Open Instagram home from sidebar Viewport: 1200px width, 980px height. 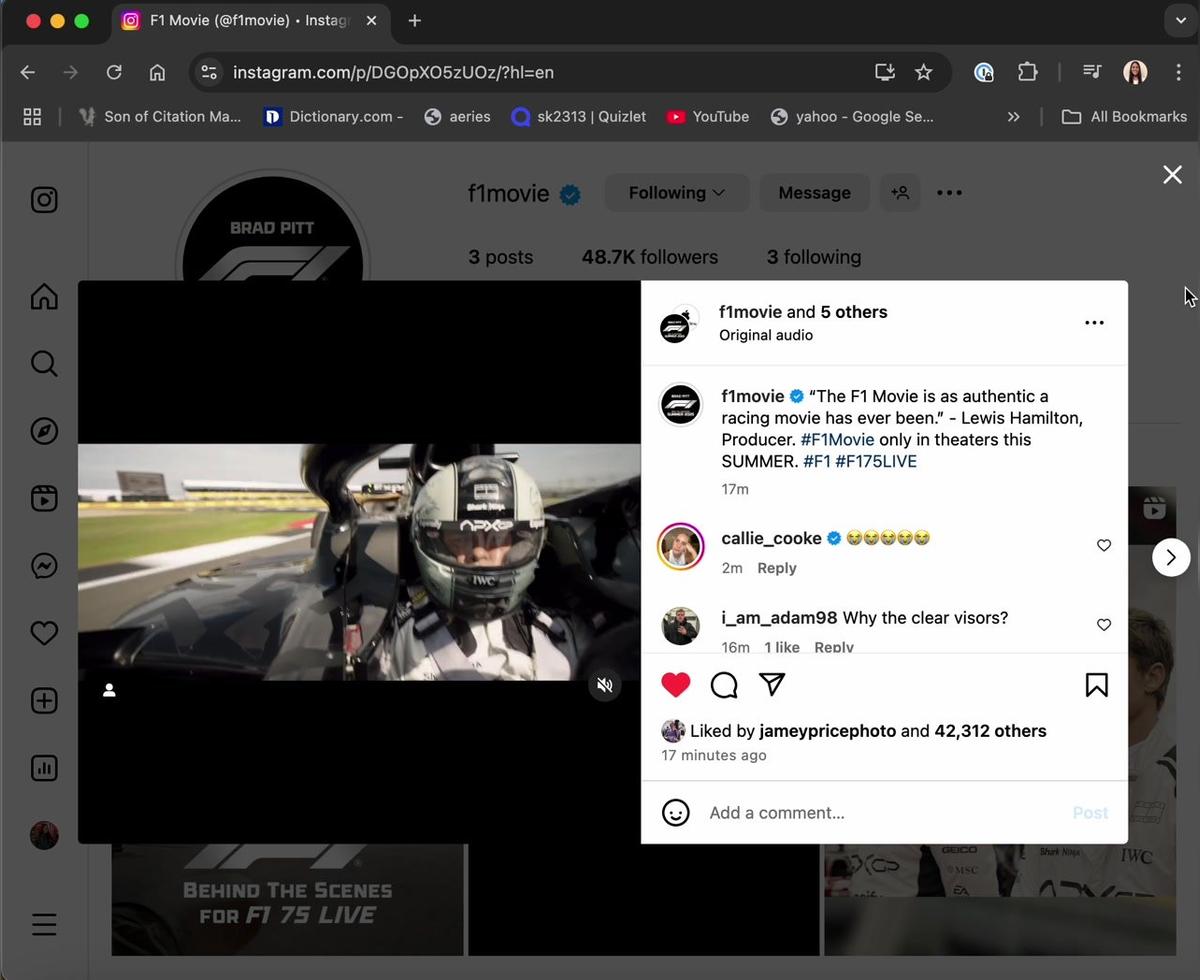(x=44, y=296)
